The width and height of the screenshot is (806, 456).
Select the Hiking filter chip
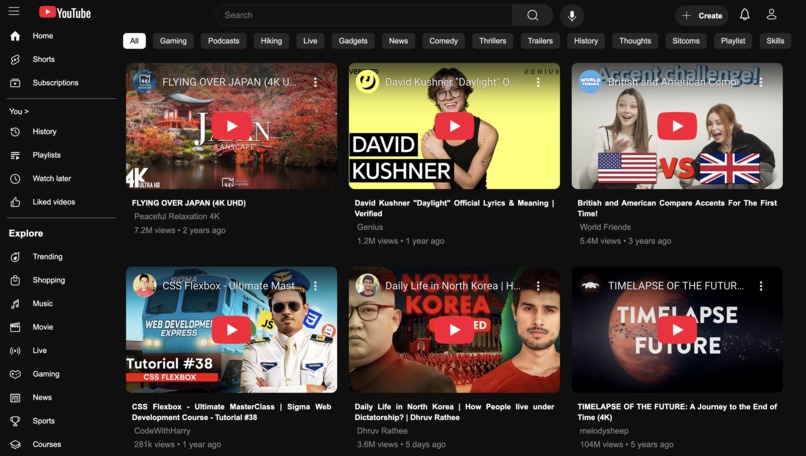pyautogui.click(x=271, y=41)
